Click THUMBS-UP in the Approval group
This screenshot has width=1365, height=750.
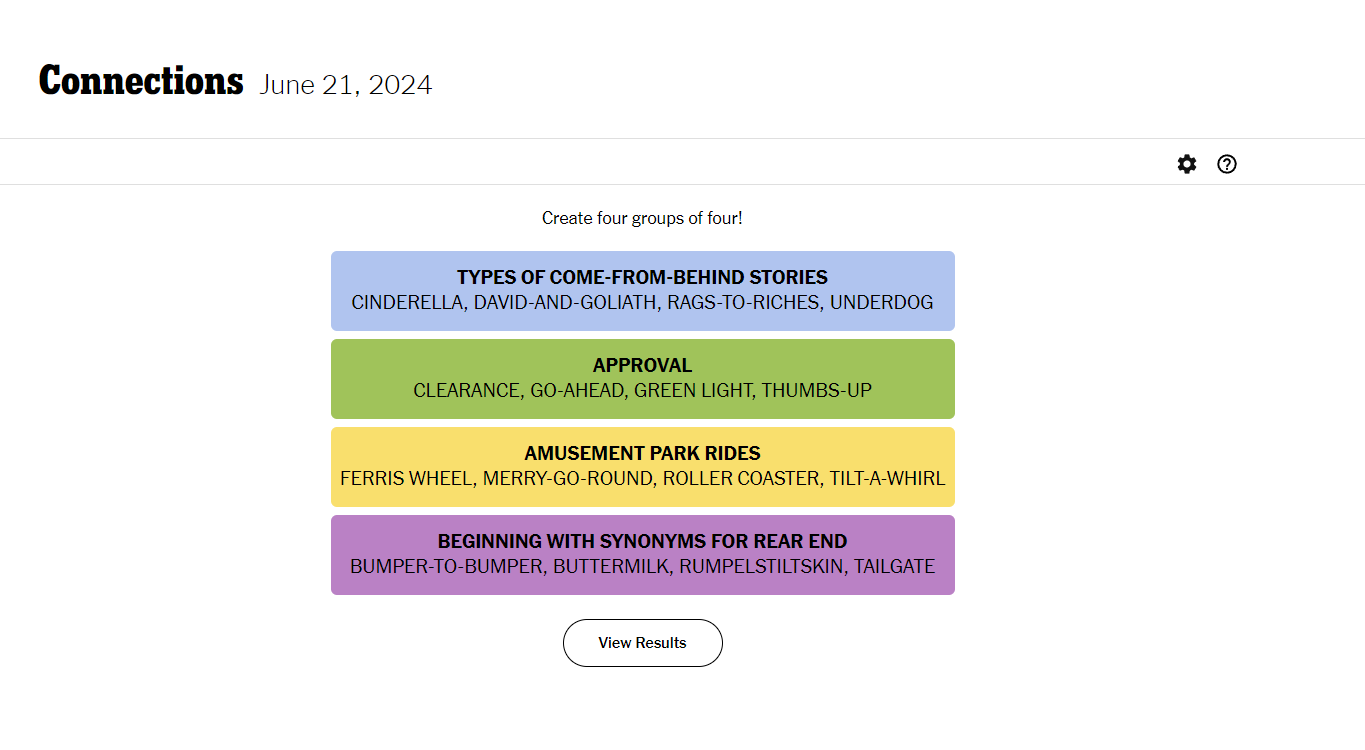click(817, 390)
